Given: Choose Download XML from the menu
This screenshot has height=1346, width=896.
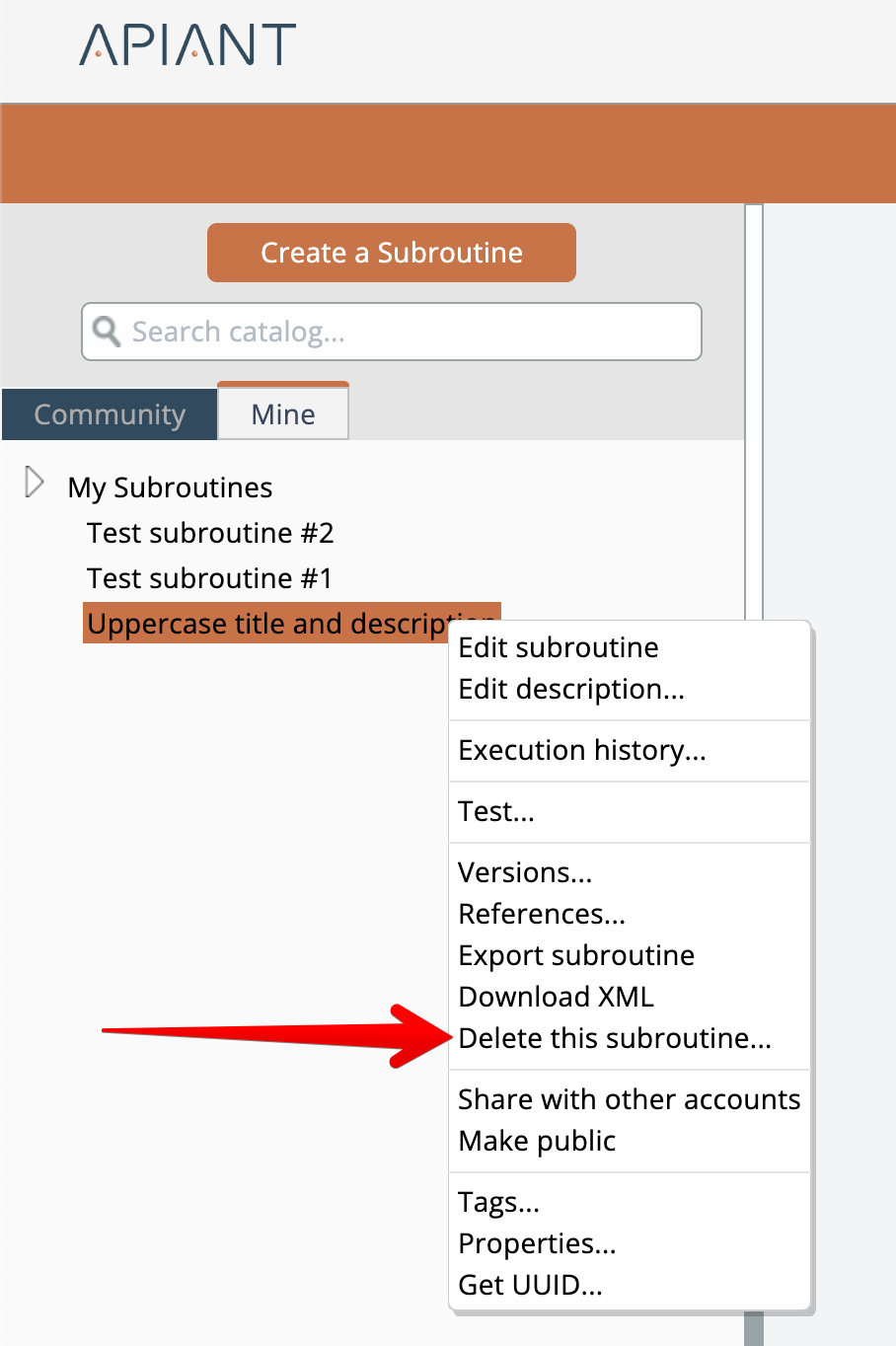Looking at the screenshot, I should pyautogui.click(x=556, y=997).
